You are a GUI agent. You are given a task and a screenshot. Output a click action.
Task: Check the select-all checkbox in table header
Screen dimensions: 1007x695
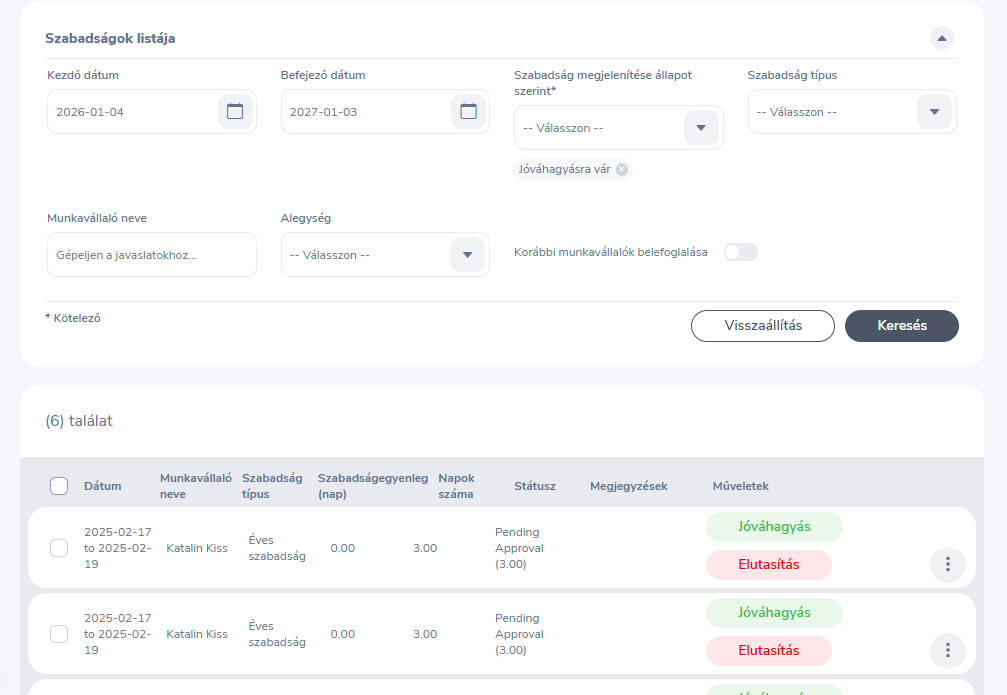(59, 486)
